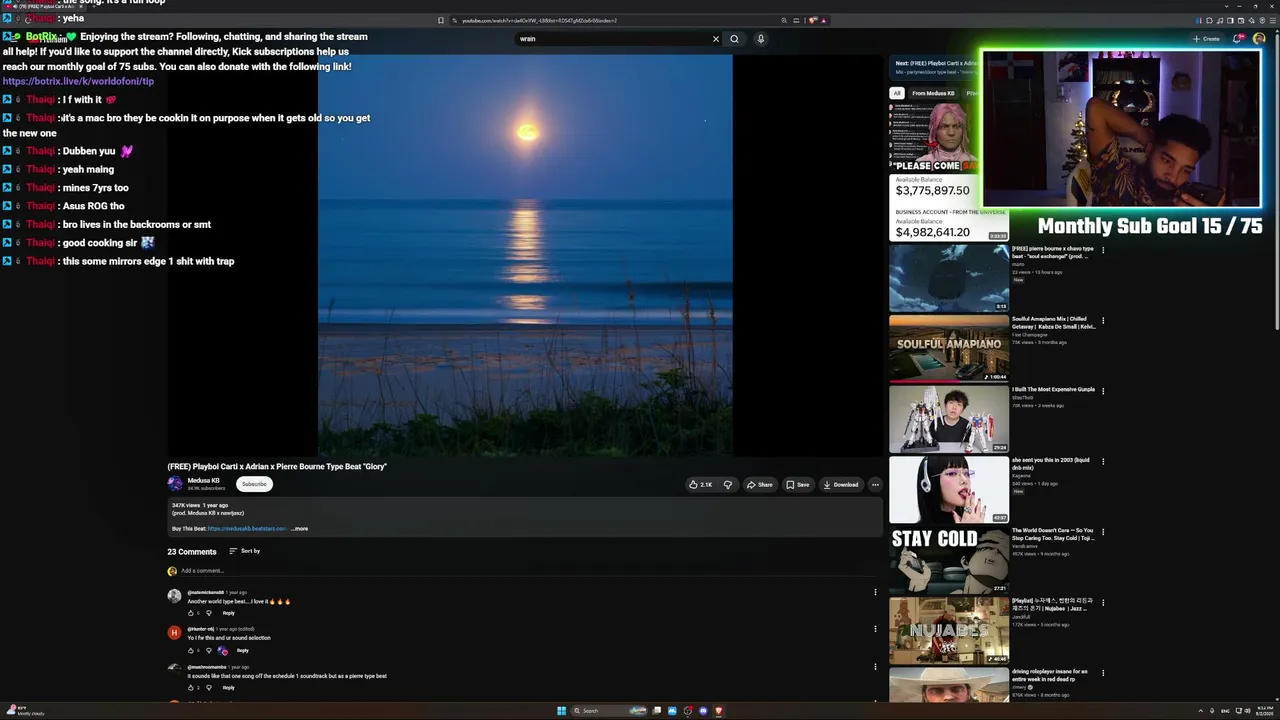The image size is (1280, 720).
Task: Open options for 'The World Doesn't Care' video
Action: coord(1103,532)
